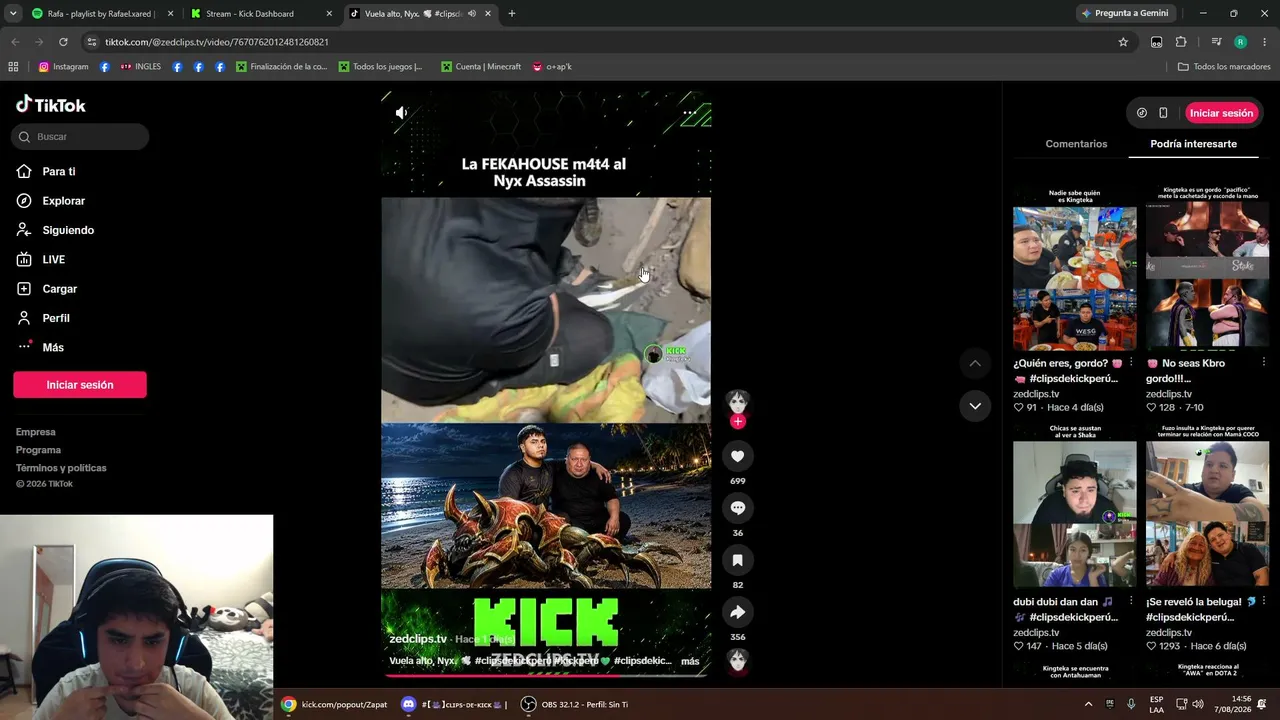Click the Buscar search field
The width and height of the screenshot is (1280, 720).
[x=80, y=137]
